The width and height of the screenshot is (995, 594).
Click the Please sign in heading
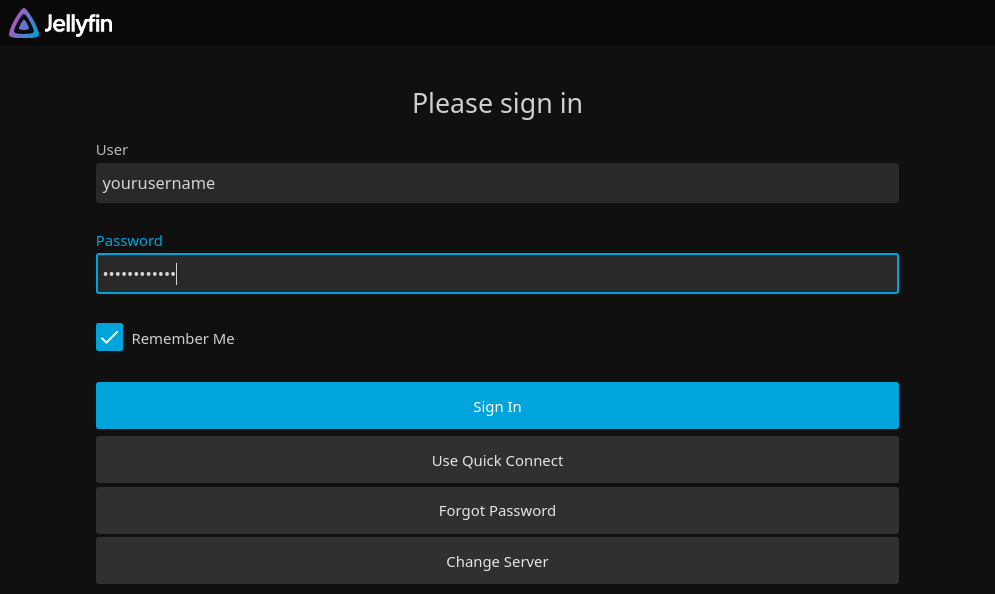pos(497,103)
